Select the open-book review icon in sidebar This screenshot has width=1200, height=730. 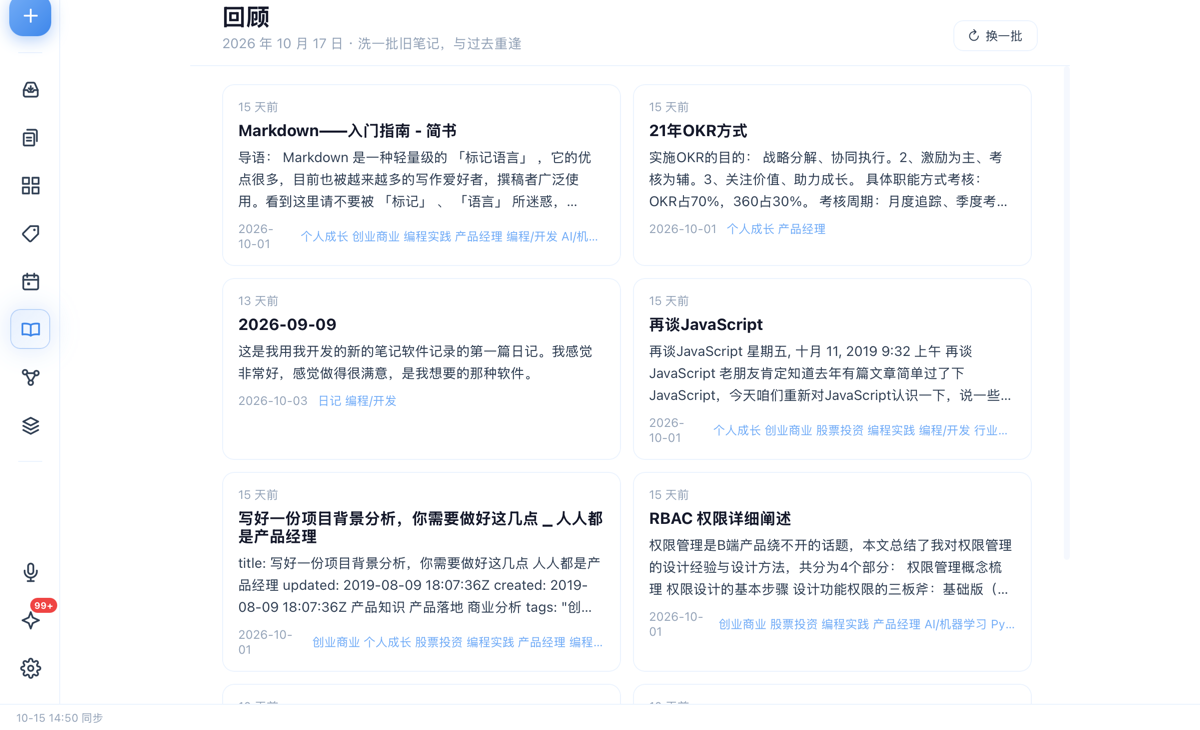click(x=31, y=330)
